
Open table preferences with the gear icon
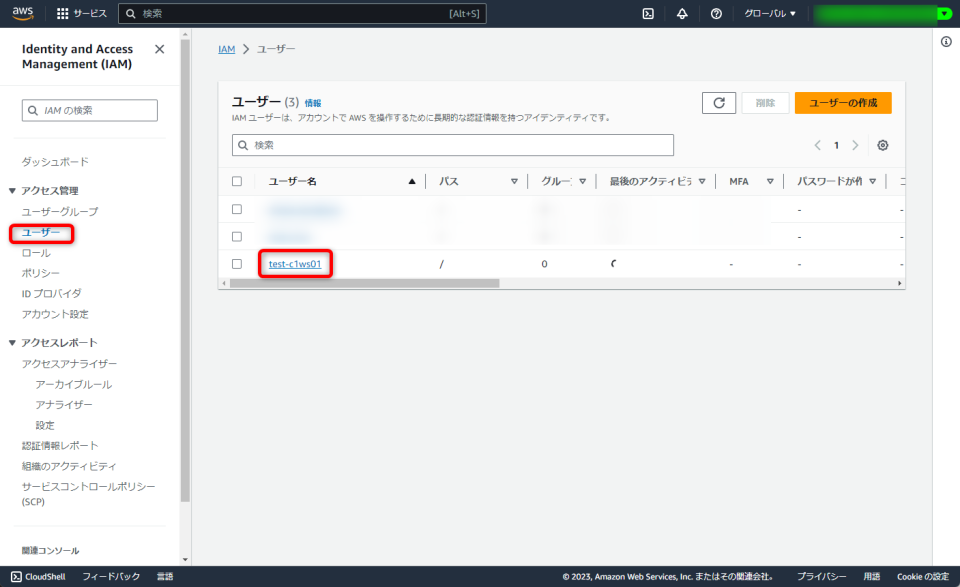tap(882, 144)
